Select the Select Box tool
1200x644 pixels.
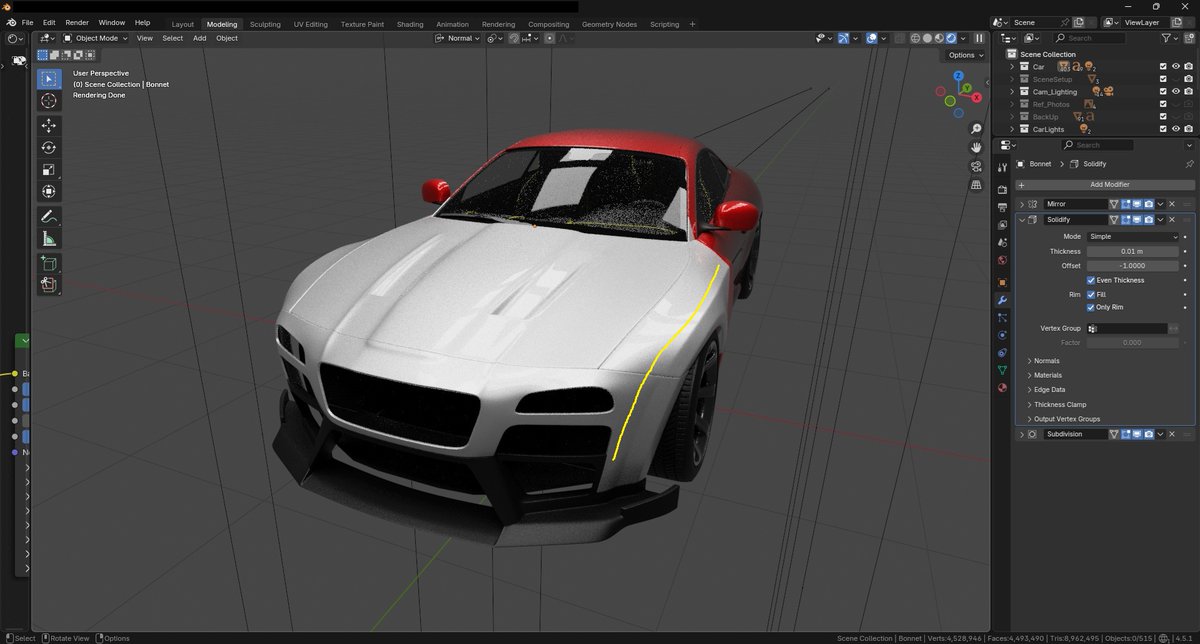coord(48,79)
